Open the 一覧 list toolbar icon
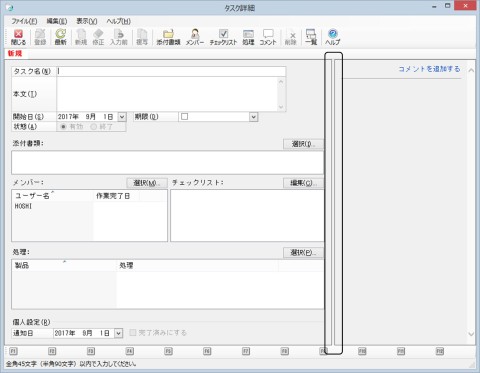The image size is (480, 373). pyautogui.click(x=311, y=37)
